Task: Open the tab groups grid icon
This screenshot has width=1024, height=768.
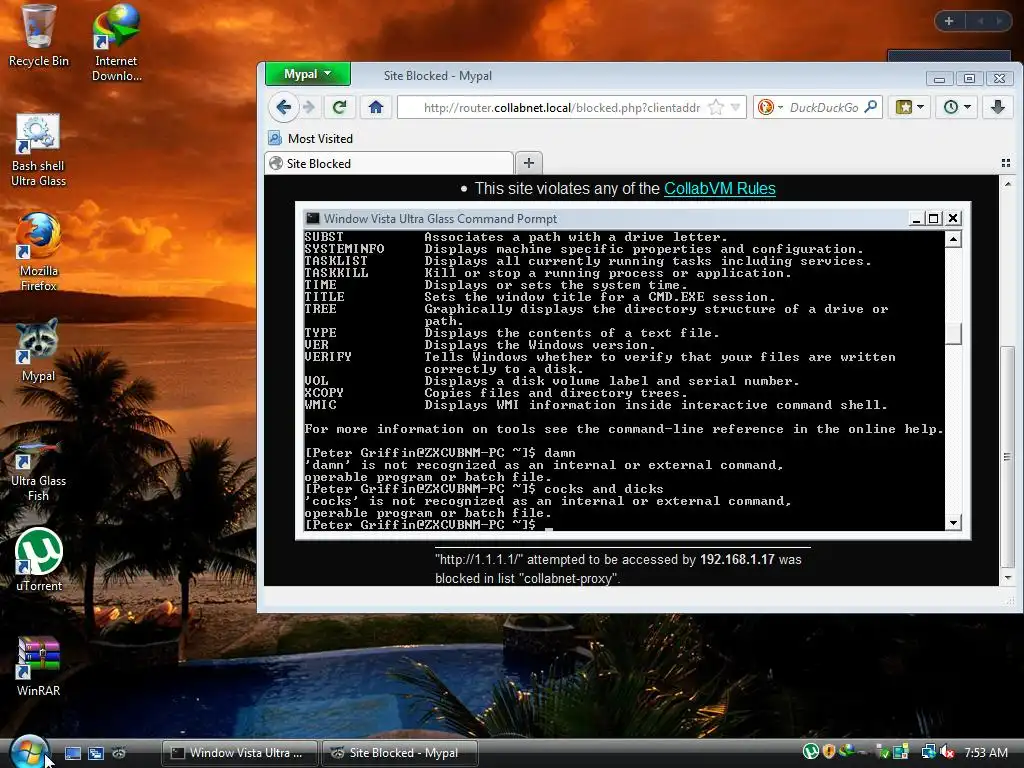Action: (1006, 163)
